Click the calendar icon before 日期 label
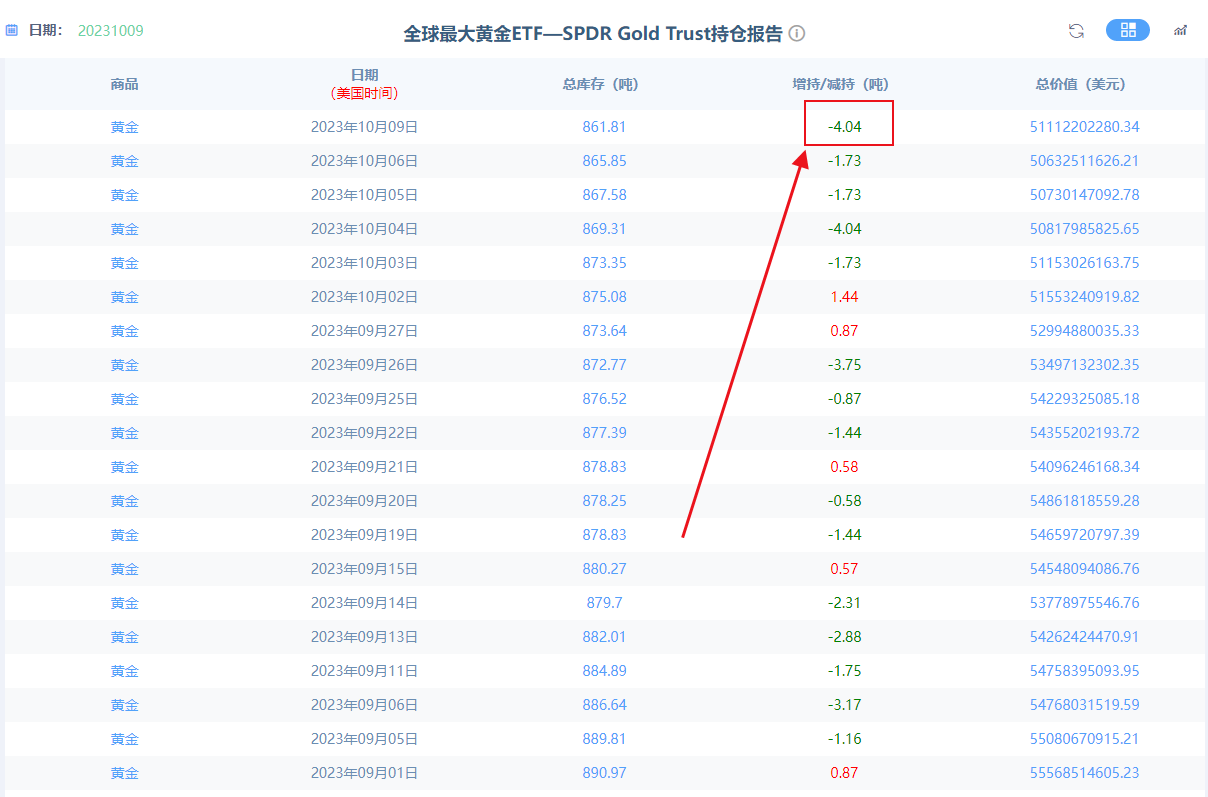Image resolution: width=1208 pixels, height=797 pixels. point(13,30)
